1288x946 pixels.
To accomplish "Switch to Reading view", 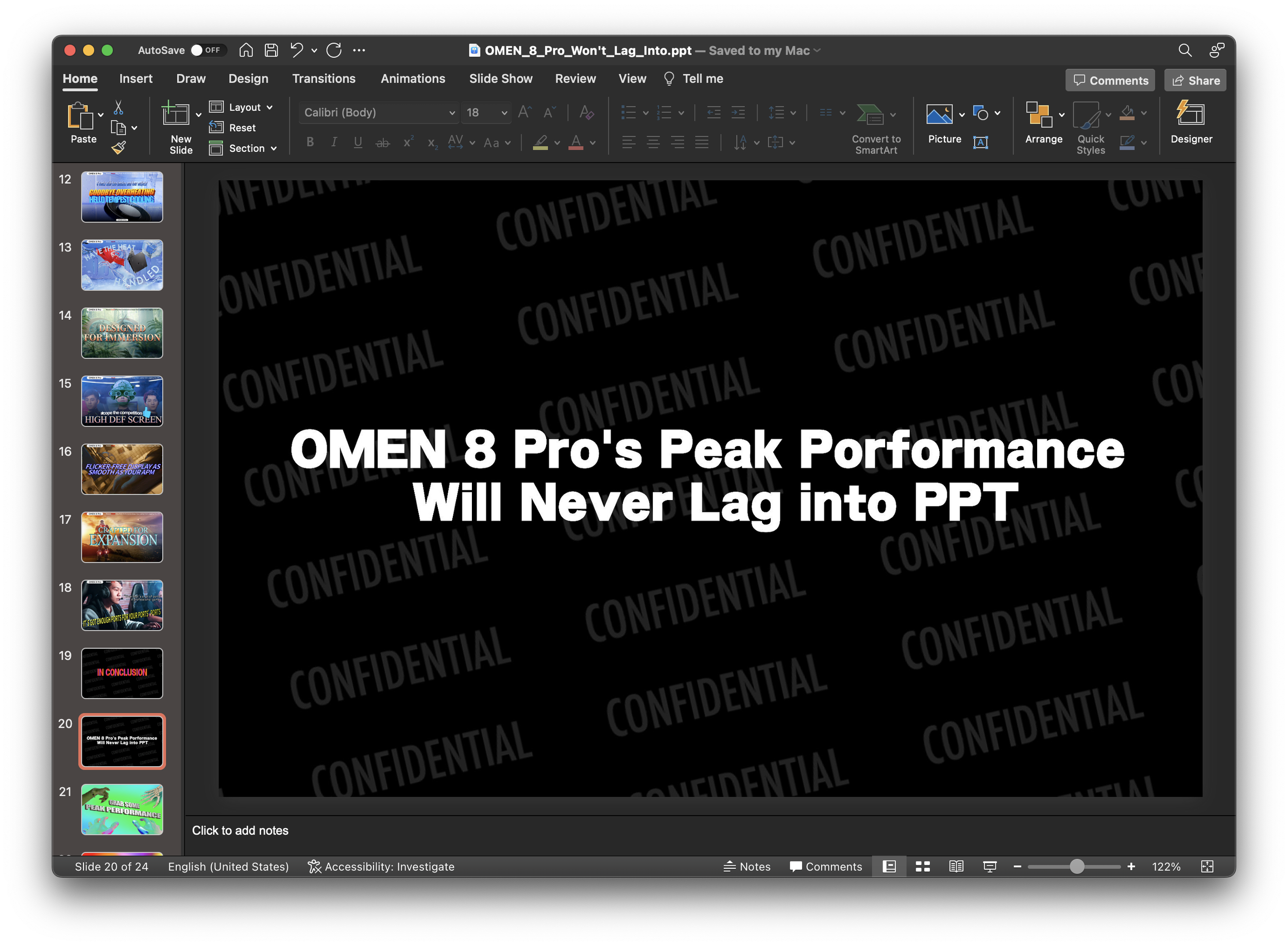I will click(956, 866).
